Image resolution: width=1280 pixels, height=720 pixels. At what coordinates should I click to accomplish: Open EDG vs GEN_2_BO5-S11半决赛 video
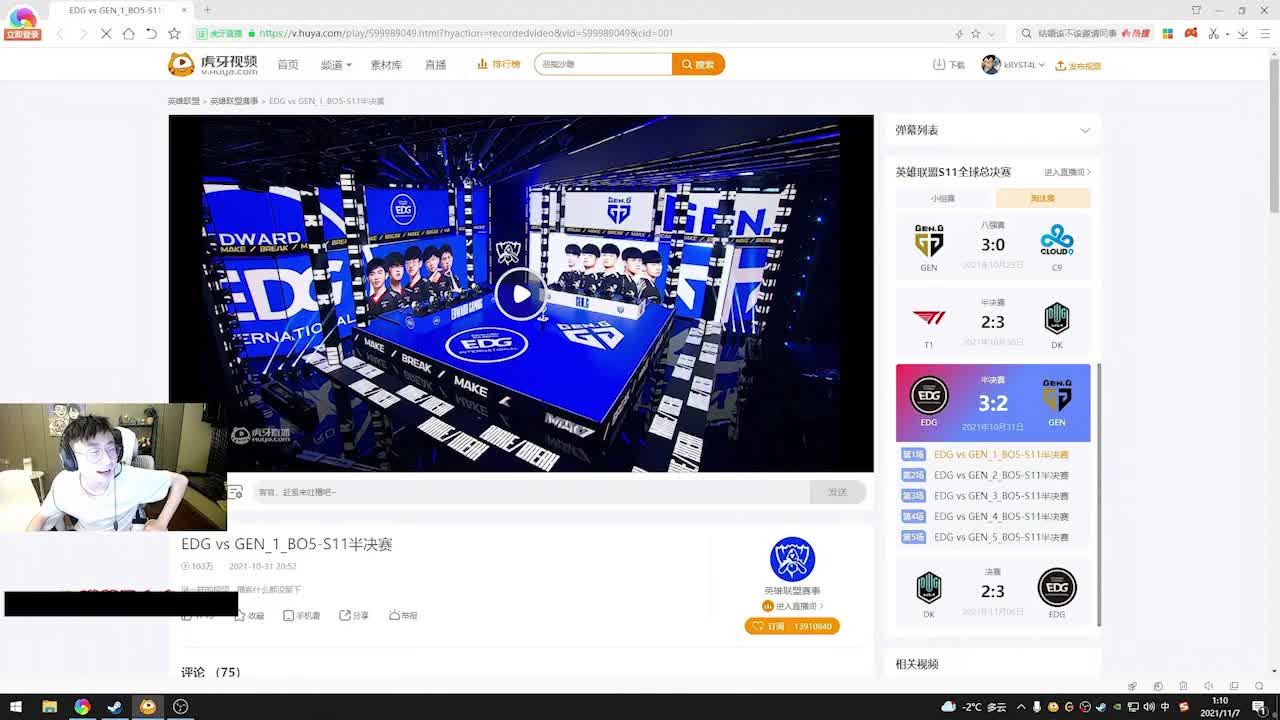point(1001,475)
